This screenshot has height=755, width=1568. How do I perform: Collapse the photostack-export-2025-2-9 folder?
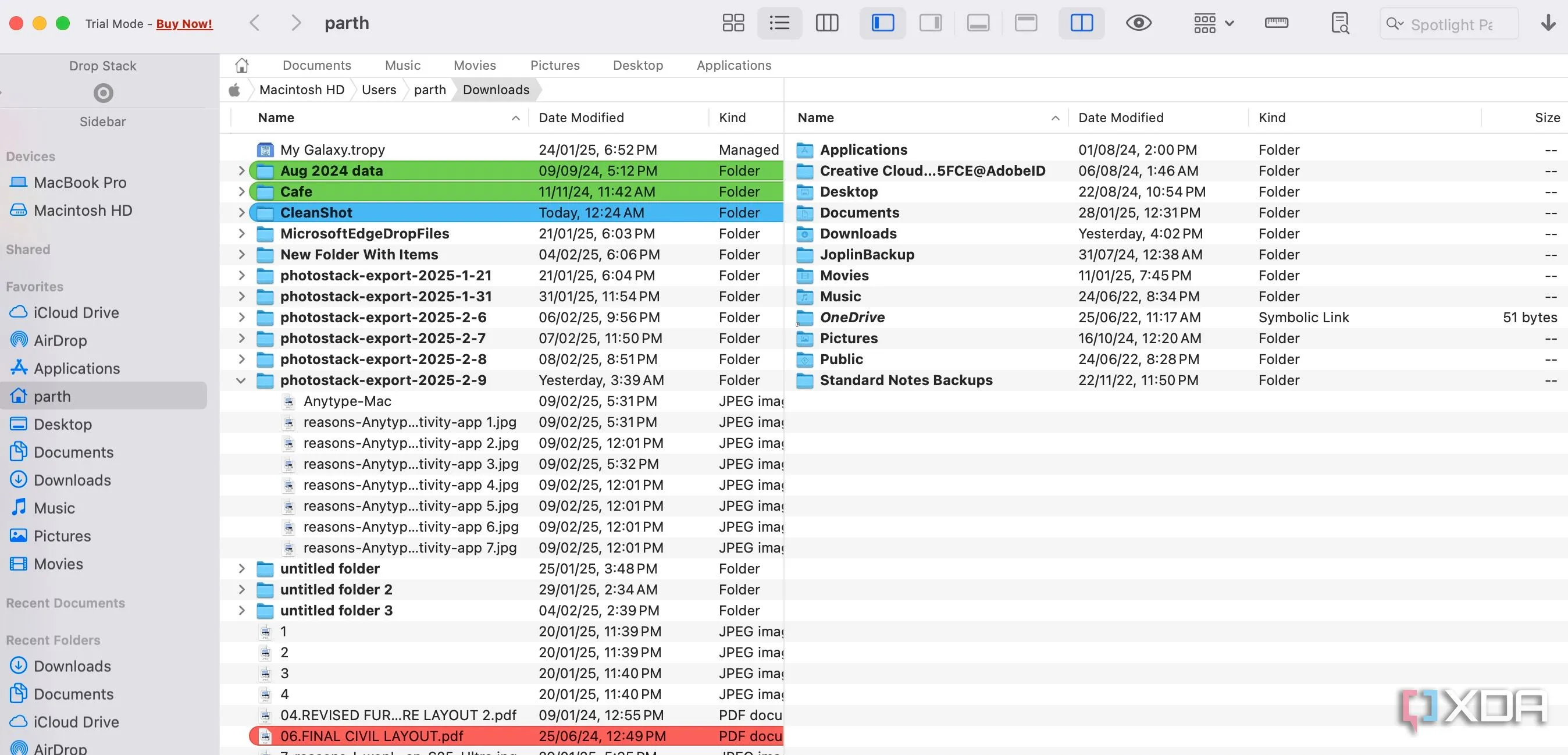click(x=241, y=380)
